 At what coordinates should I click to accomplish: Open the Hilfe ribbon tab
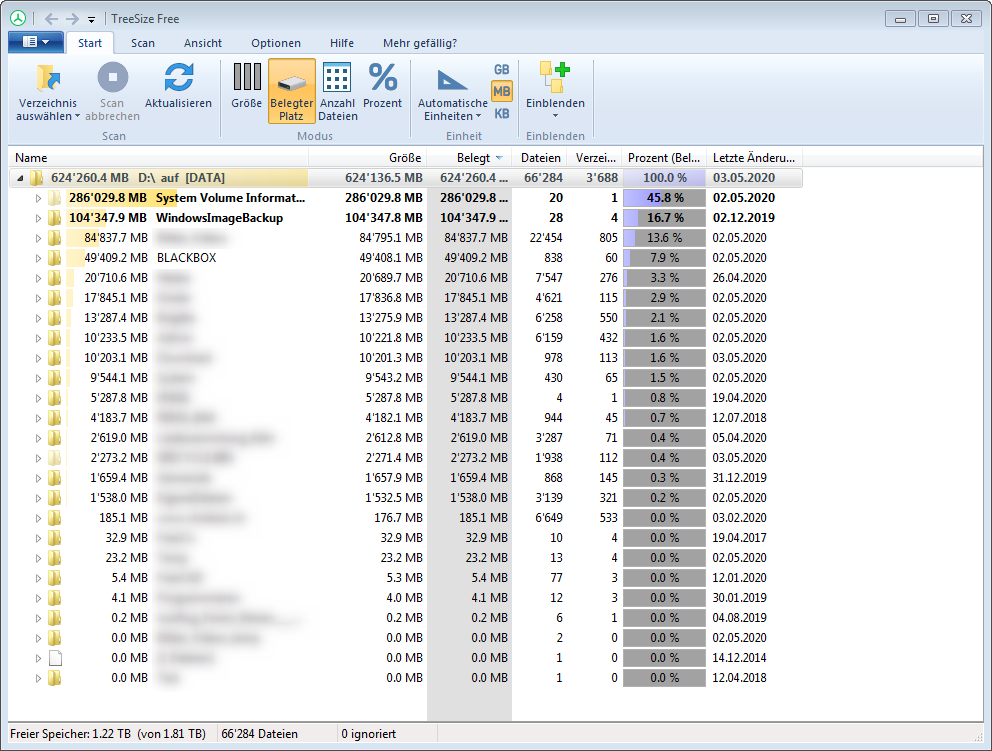[342, 43]
